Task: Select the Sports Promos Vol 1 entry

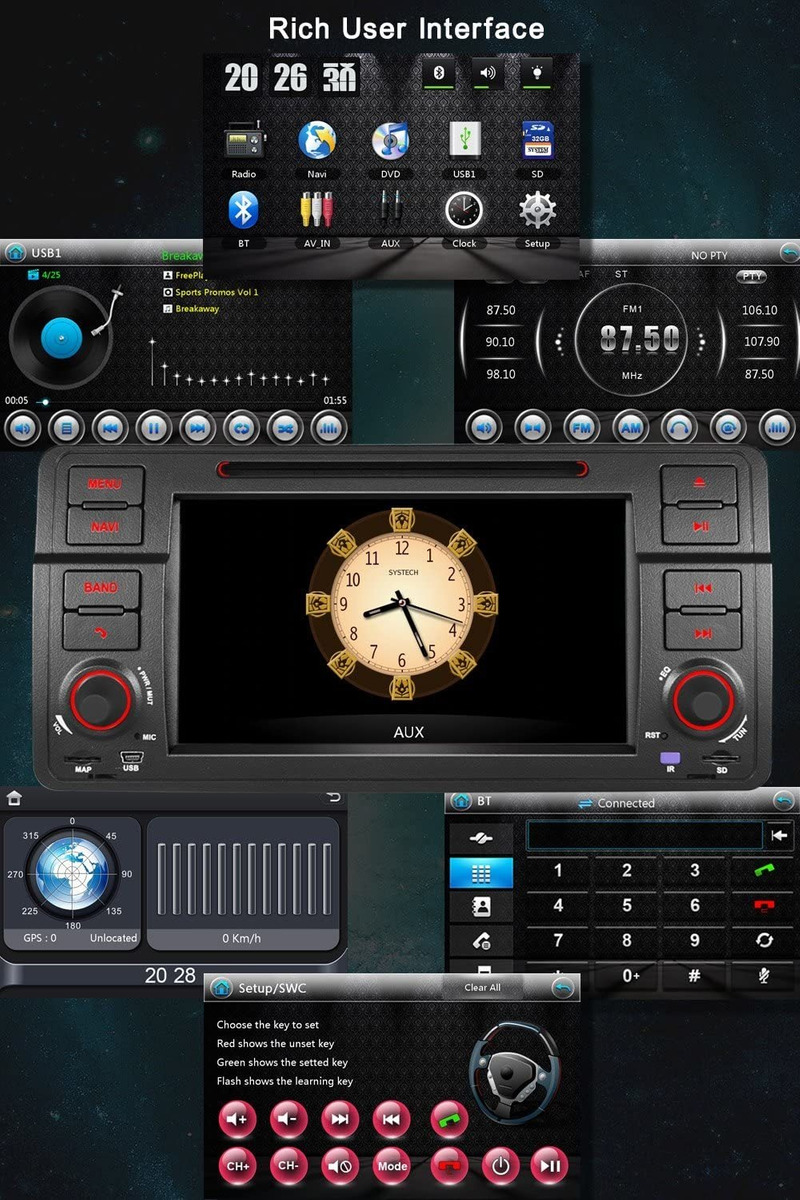Action: pos(216,292)
